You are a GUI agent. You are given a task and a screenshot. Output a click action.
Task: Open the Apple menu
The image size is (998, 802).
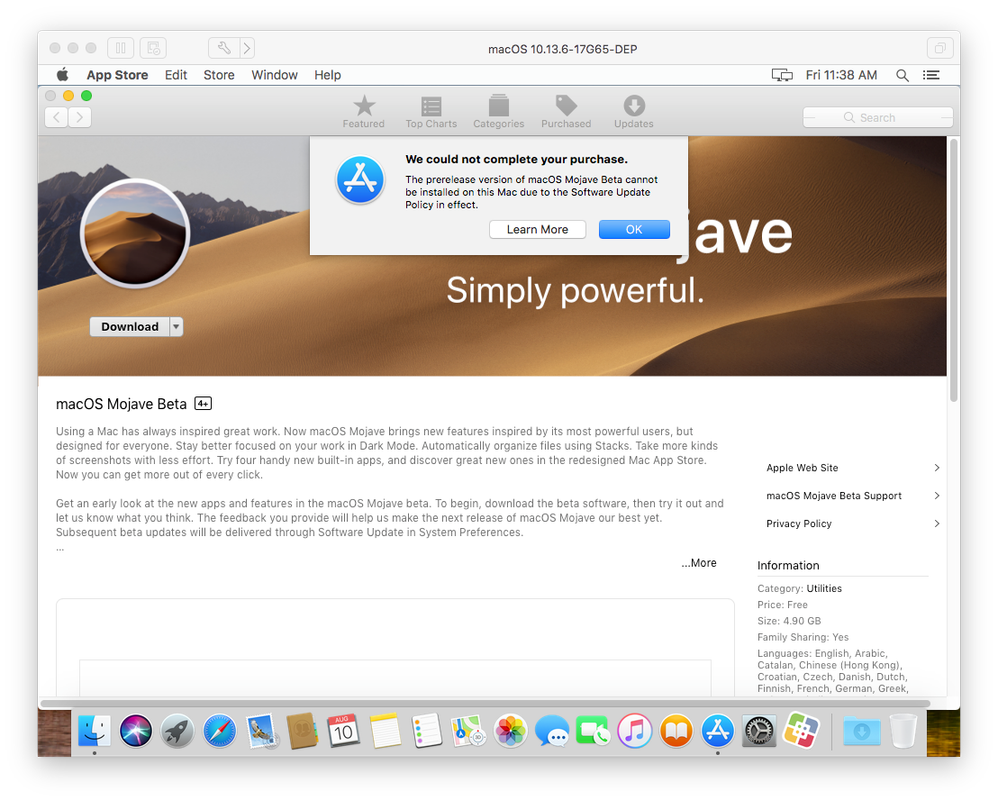(x=62, y=75)
